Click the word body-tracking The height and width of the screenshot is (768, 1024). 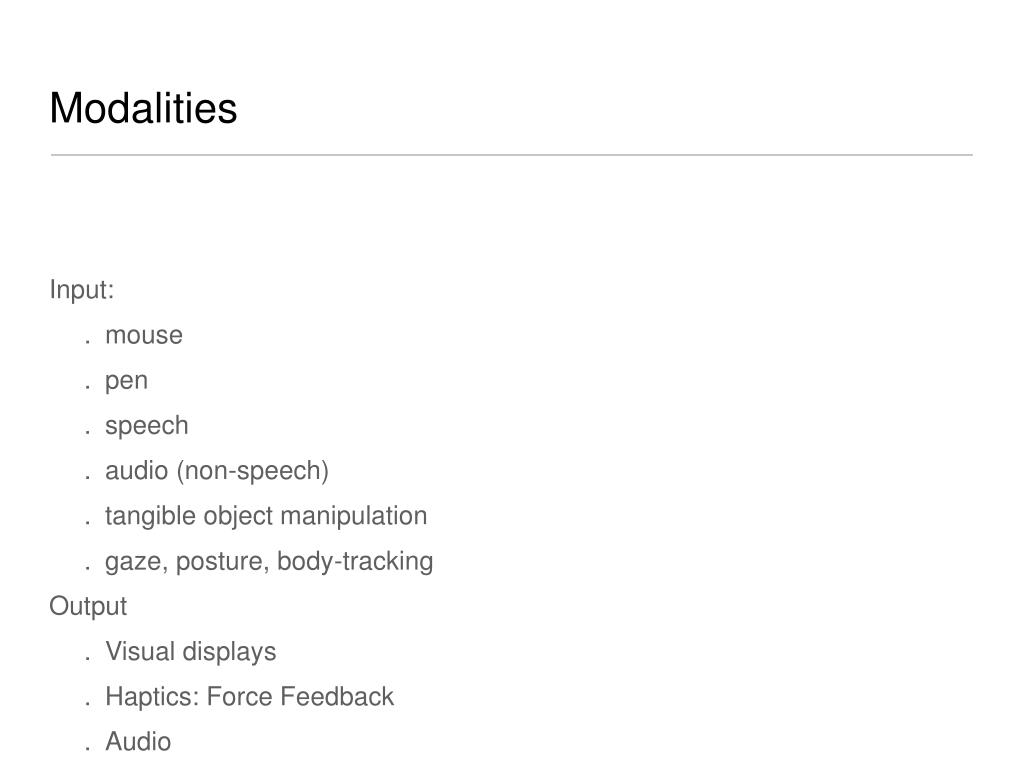pos(355,562)
